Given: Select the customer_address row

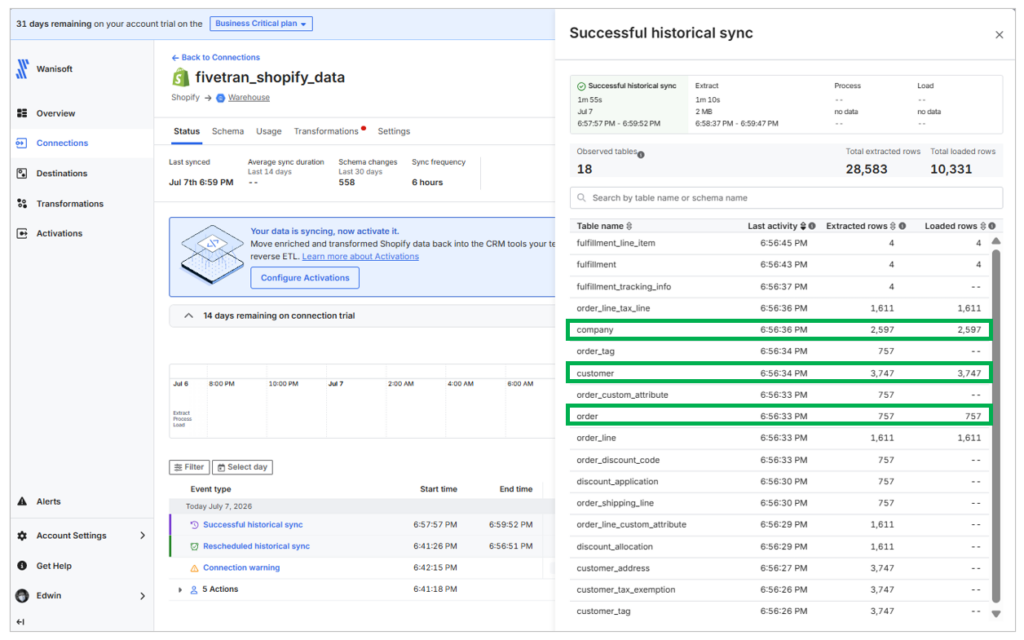Looking at the screenshot, I should pyautogui.click(x=779, y=569).
